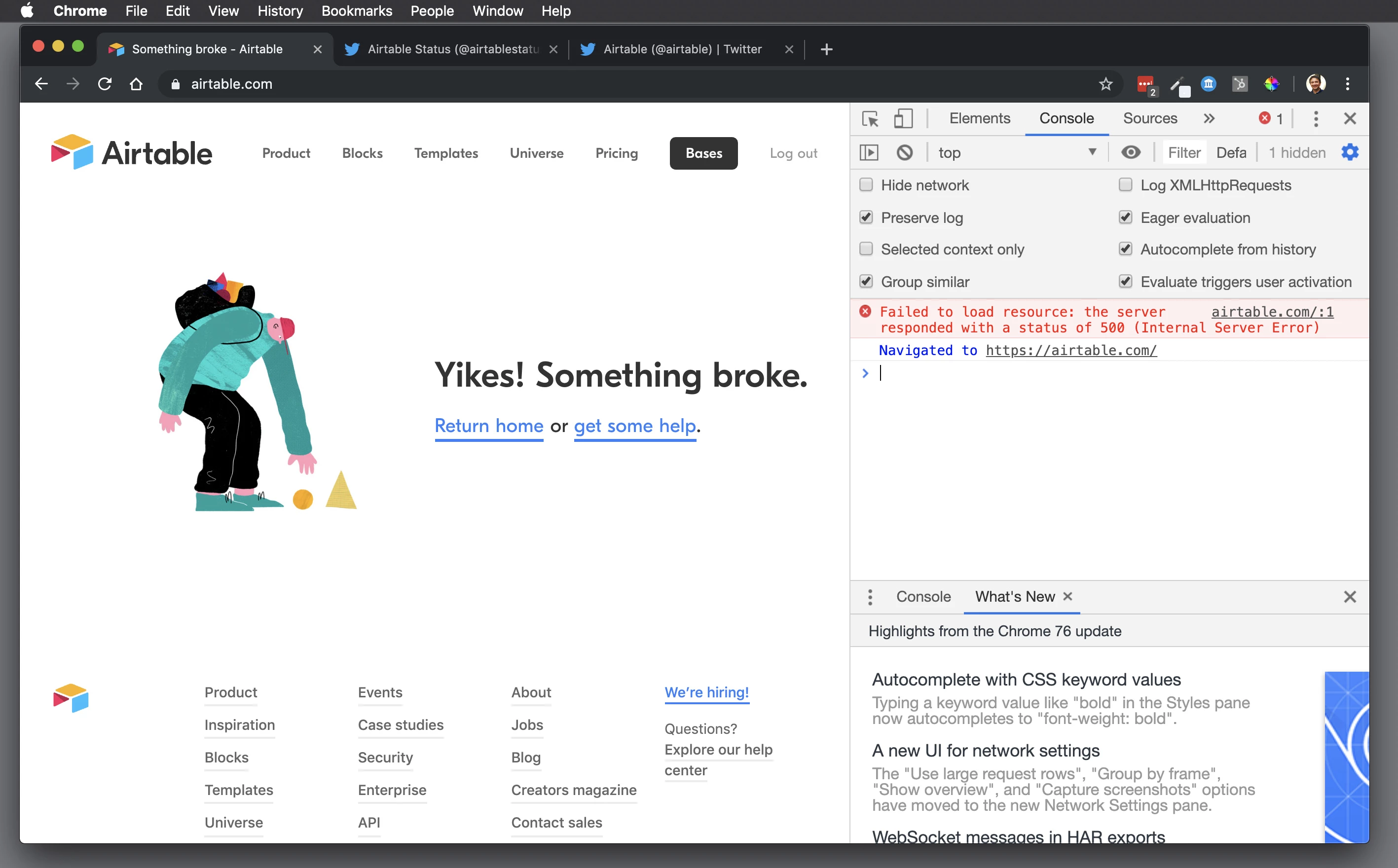Uncheck Preserve log
The width and height of the screenshot is (1398, 868).
tap(866, 217)
